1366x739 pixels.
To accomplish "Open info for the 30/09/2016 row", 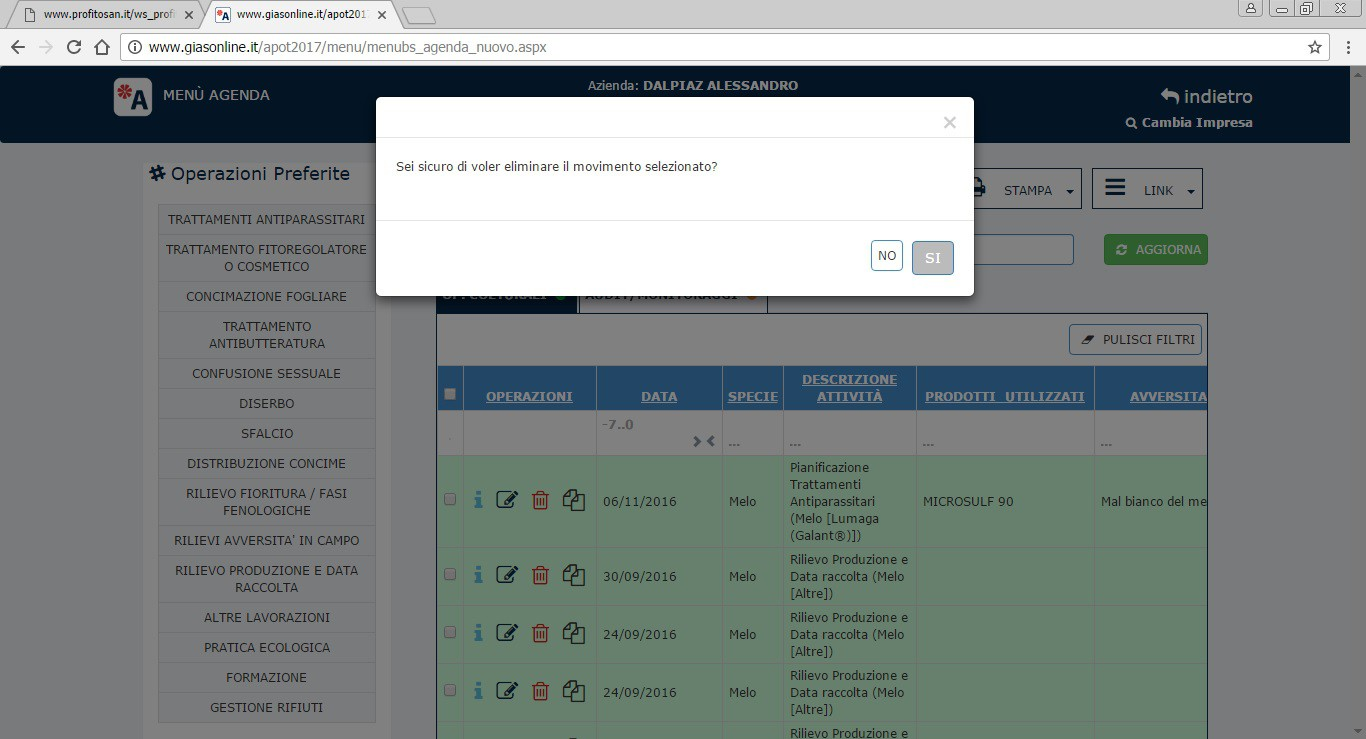I will coord(478,575).
